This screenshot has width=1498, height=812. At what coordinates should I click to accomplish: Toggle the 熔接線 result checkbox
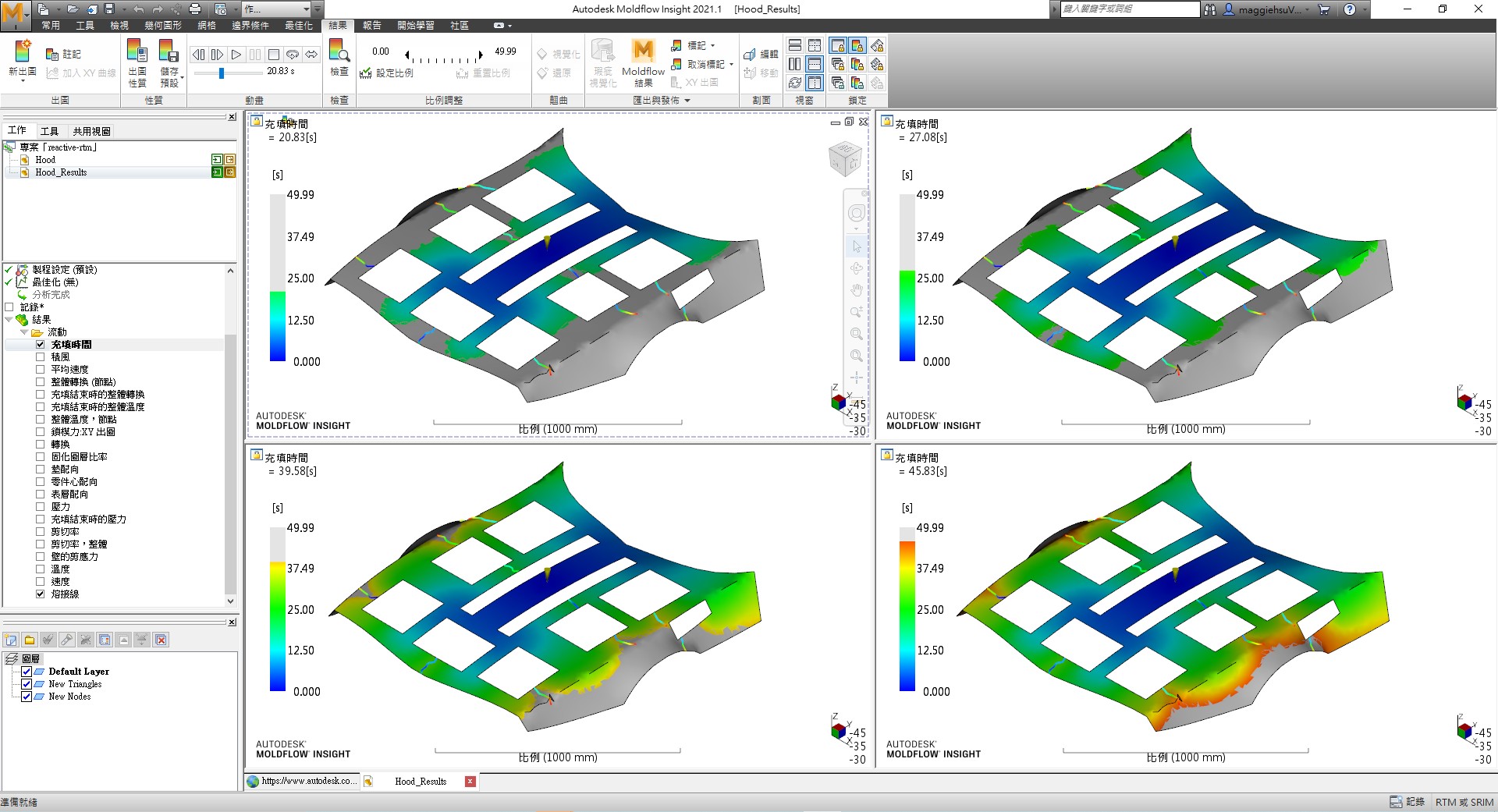pos(41,594)
